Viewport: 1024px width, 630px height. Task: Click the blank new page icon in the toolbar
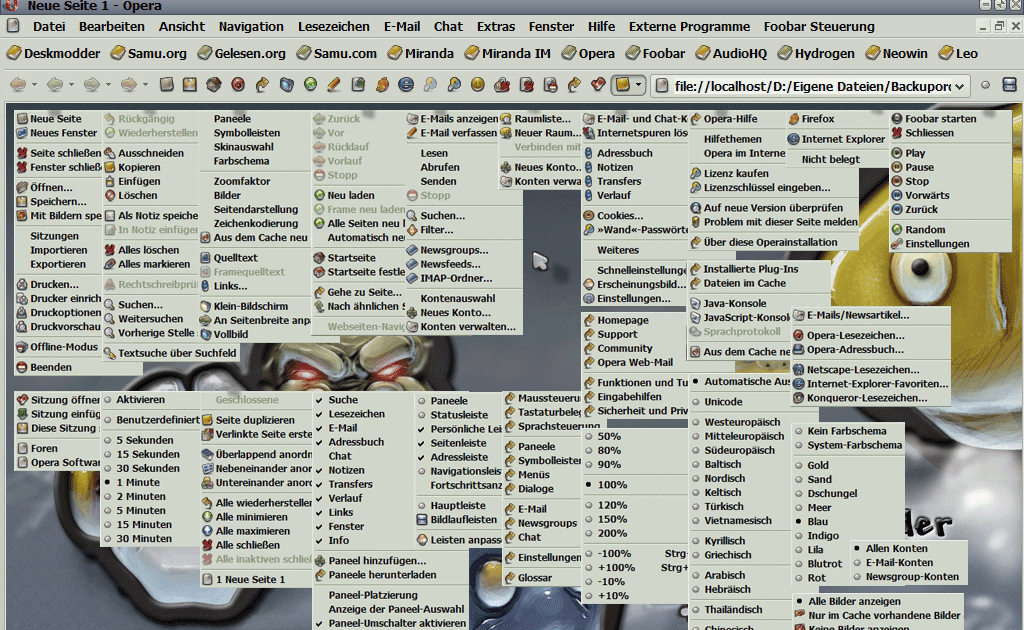point(167,85)
